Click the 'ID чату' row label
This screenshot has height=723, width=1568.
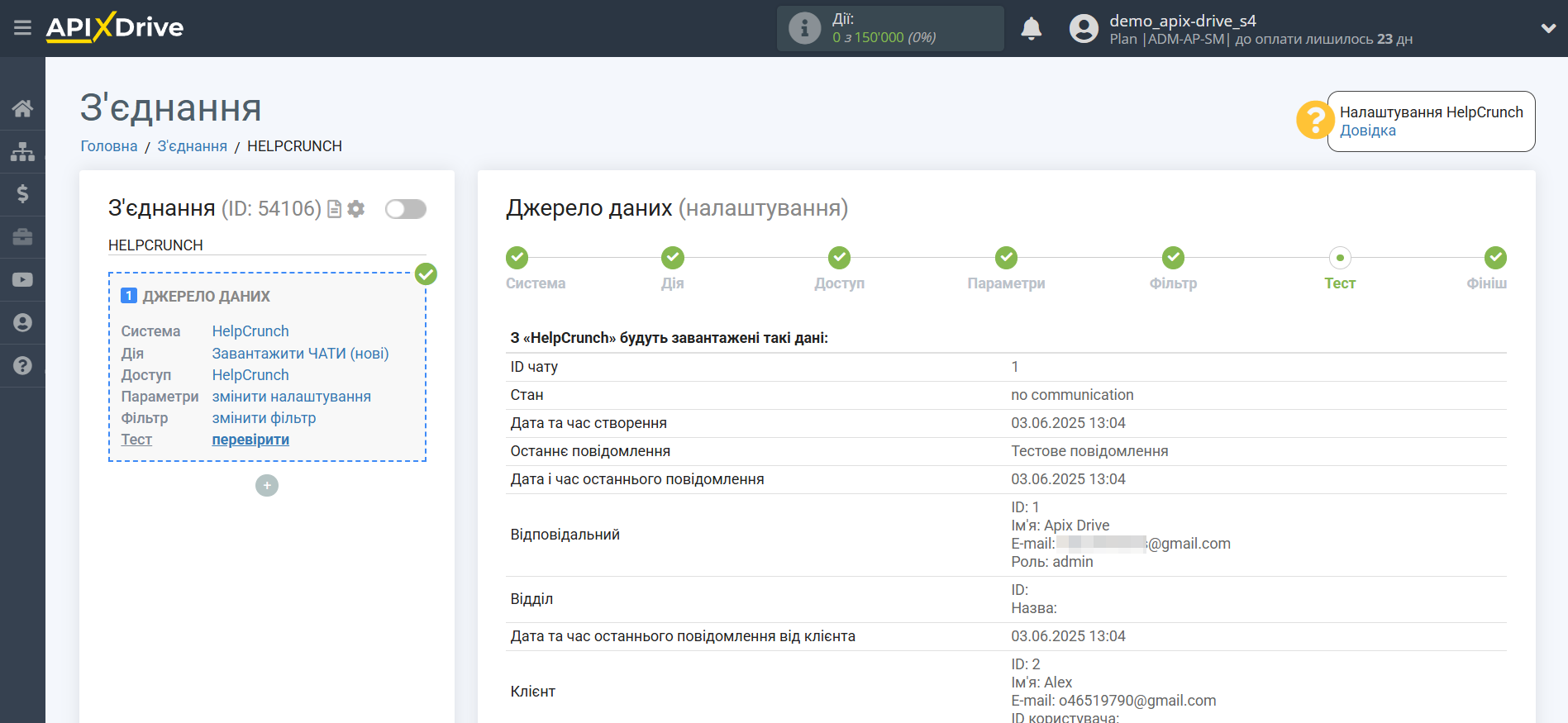pos(534,367)
